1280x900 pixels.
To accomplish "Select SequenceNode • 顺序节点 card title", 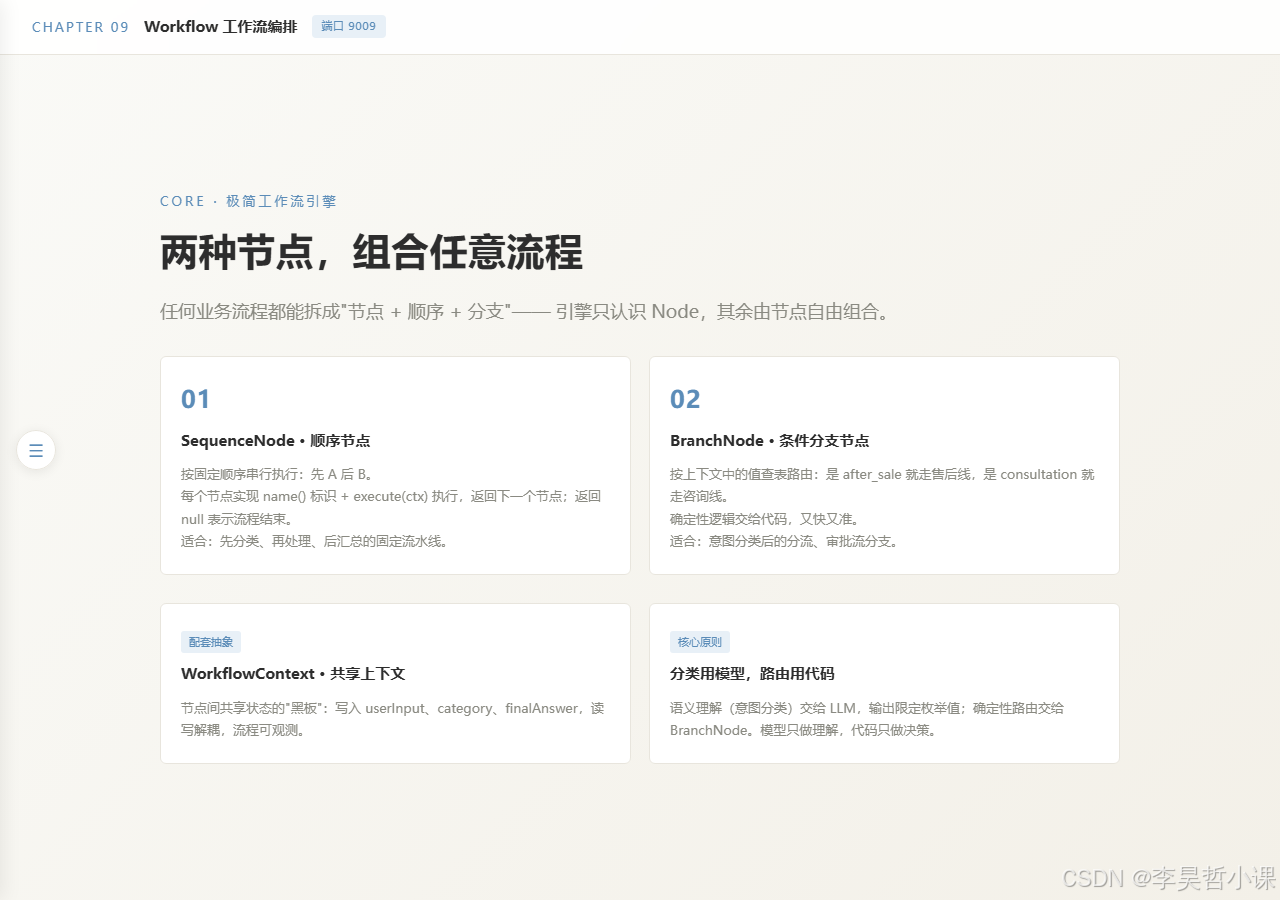I will click(276, 440).
